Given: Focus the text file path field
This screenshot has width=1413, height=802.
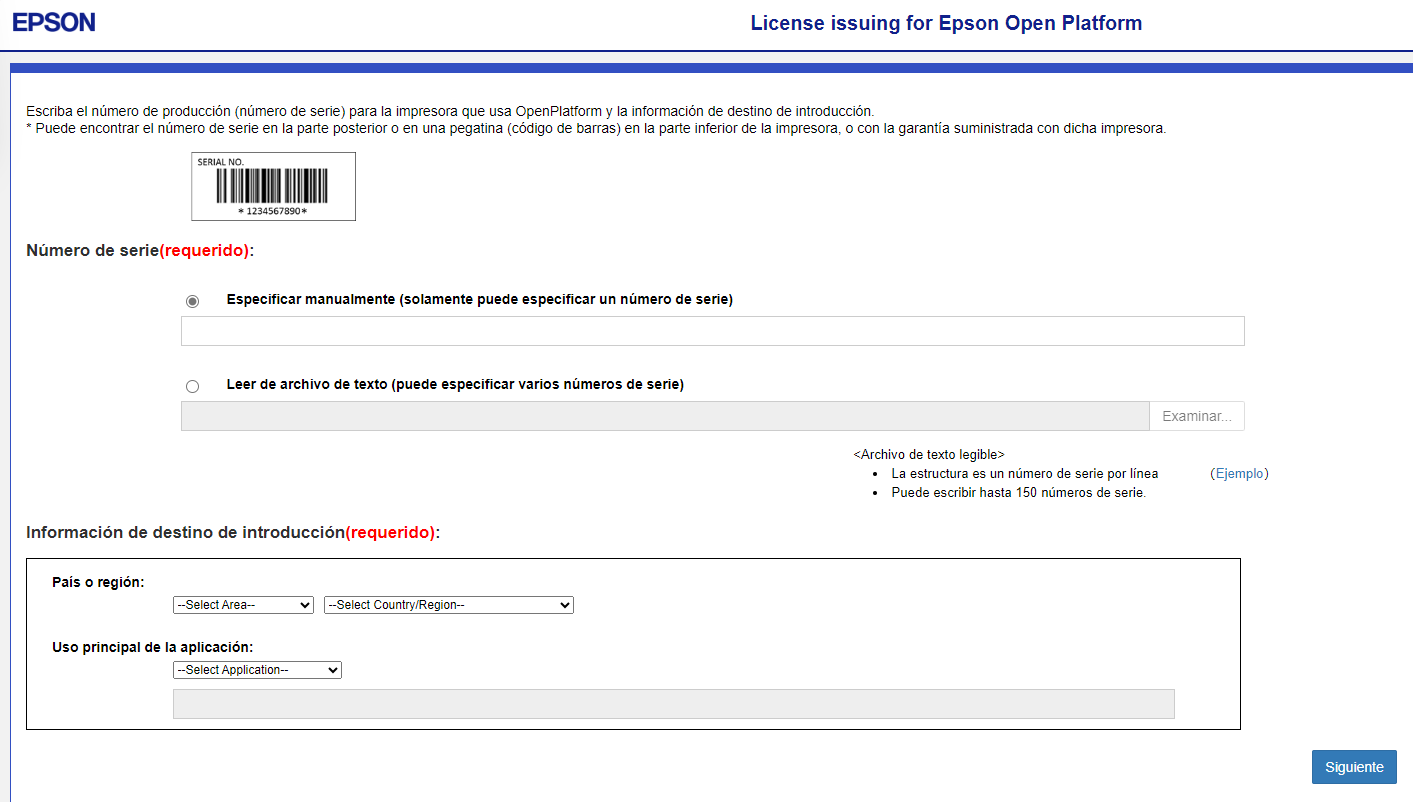Looking at the screenshot, I should 665,415.
